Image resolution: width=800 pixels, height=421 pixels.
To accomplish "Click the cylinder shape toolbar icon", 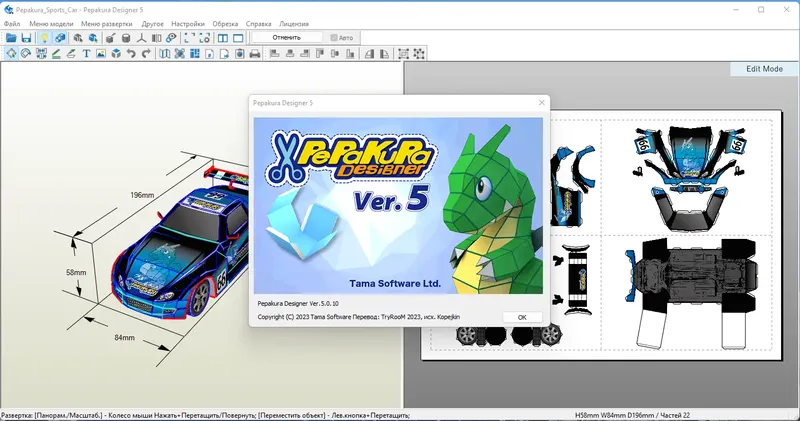I will point(126,38).
